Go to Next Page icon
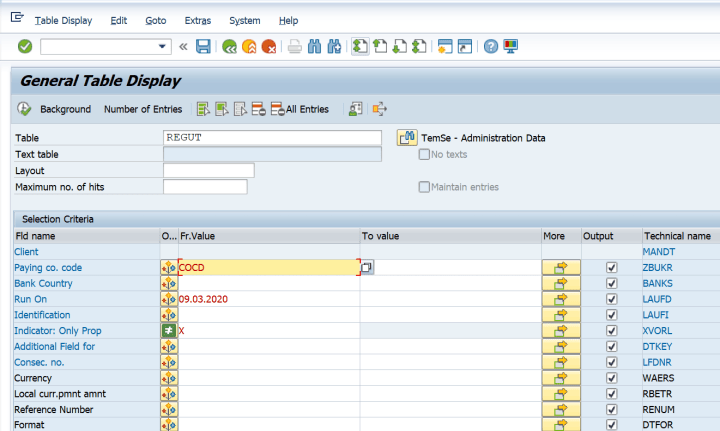This screenshot has height=431, width=720. click(399, 46)
